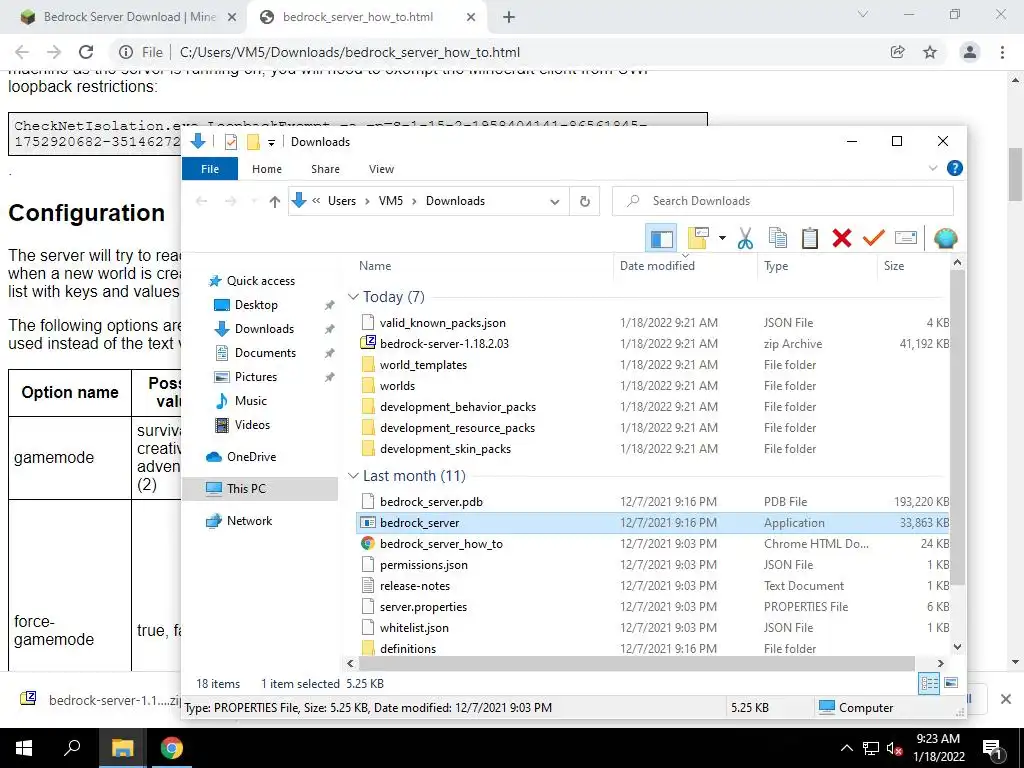The image size is (1024, 768).
Task: Click the red X Delete icon
Action: pyautogui.click(x=842, y=238)
